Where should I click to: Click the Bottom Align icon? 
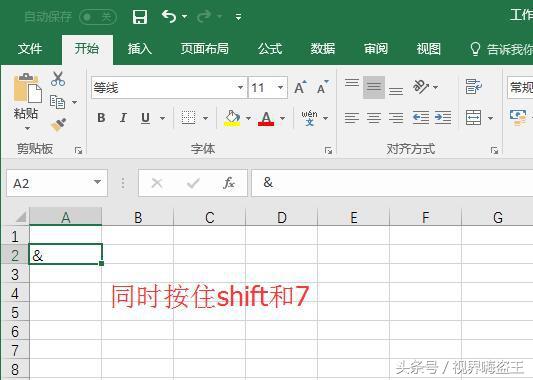click(x=396, y=91)
